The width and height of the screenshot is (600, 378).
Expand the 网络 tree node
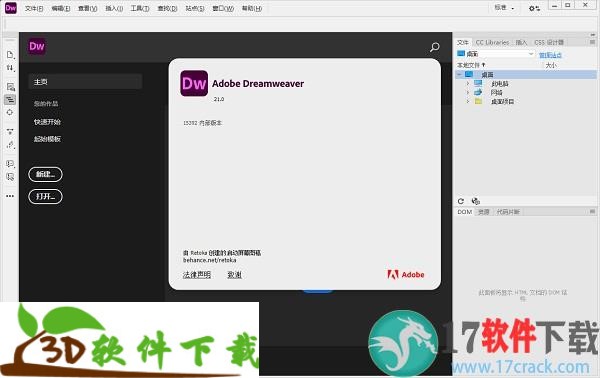click(468, 93)
